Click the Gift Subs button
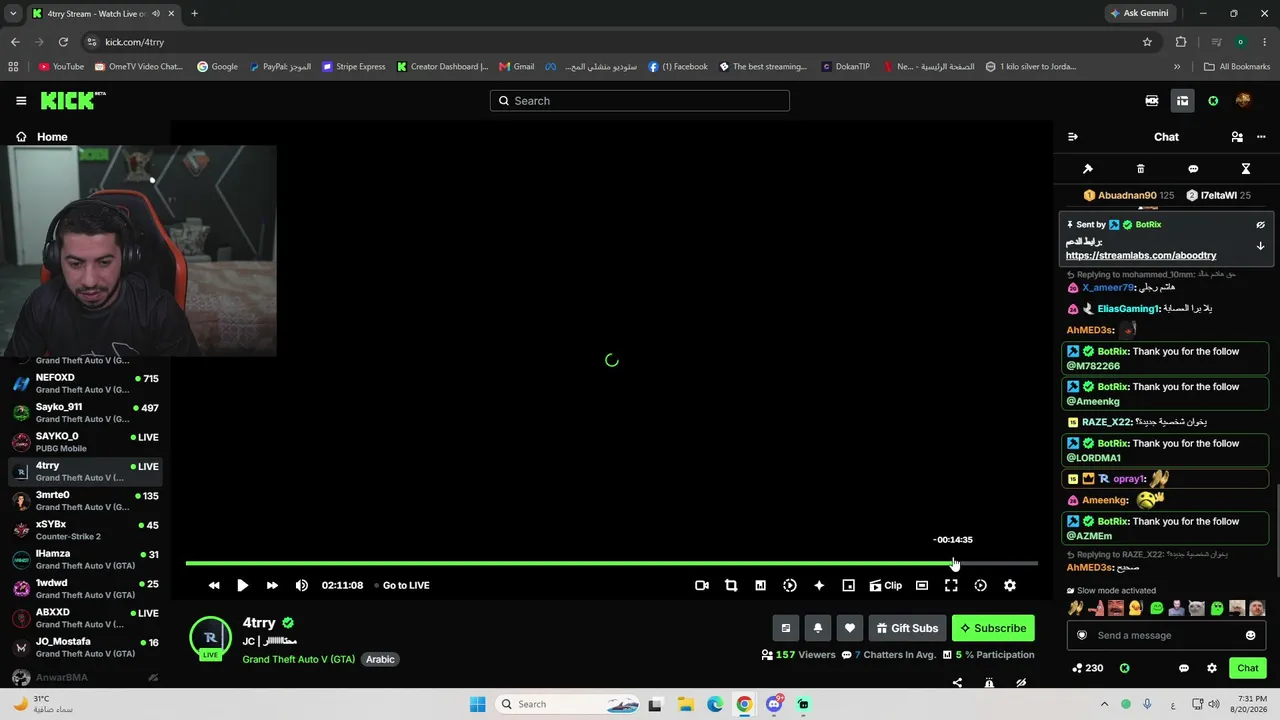1280x720 pixels. [x=907, y=628]
